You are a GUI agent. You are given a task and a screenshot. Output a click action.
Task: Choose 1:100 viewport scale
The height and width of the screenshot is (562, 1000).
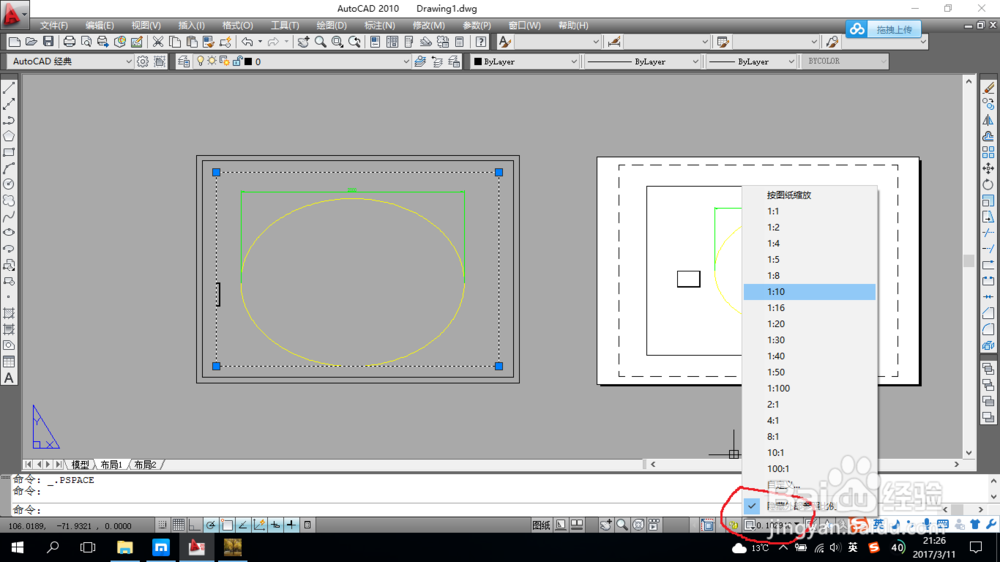point(809,388)
